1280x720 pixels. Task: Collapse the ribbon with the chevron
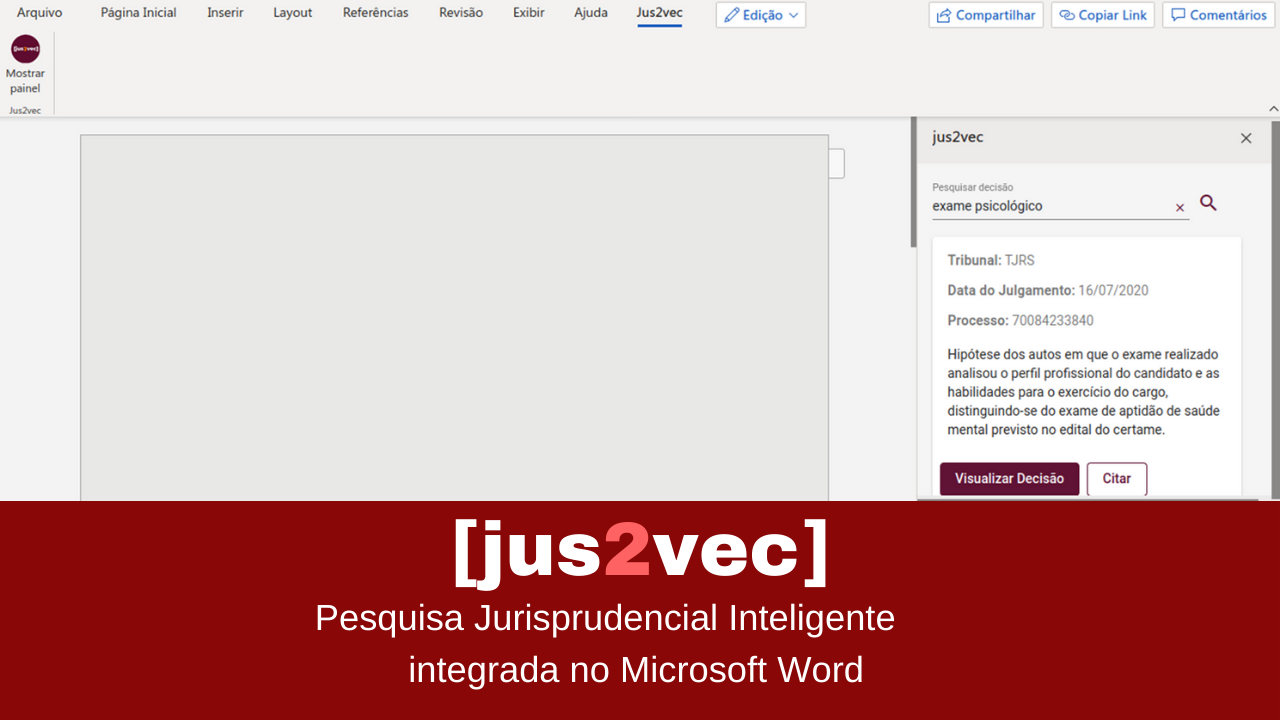[1273, 108]
